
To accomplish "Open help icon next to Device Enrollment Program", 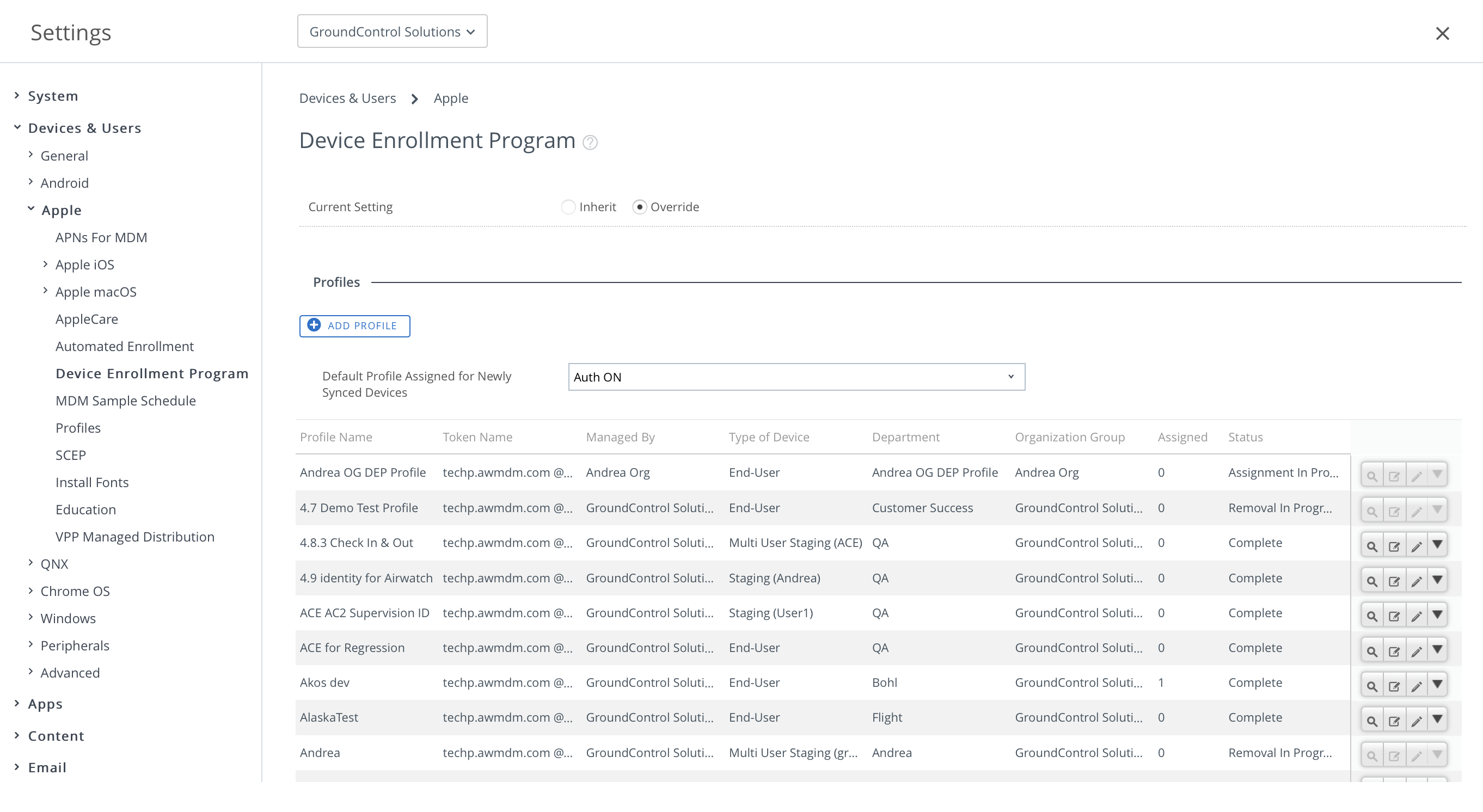I will click(x=590, y=142).
